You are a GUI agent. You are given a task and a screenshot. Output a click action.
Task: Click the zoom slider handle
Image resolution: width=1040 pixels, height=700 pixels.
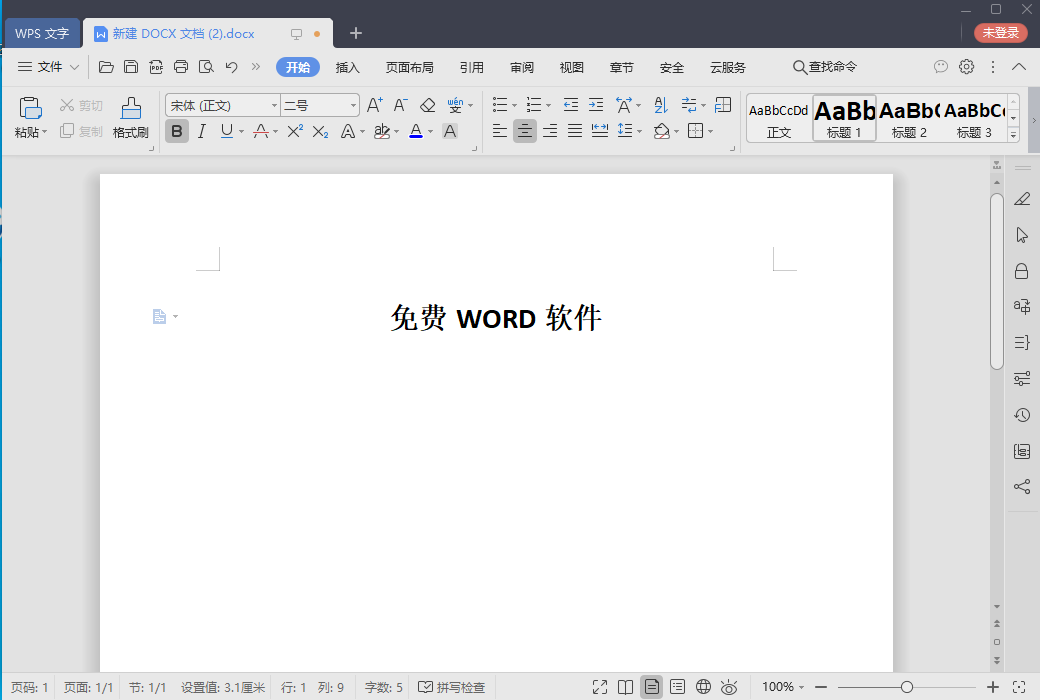click(x=907, y=687)
